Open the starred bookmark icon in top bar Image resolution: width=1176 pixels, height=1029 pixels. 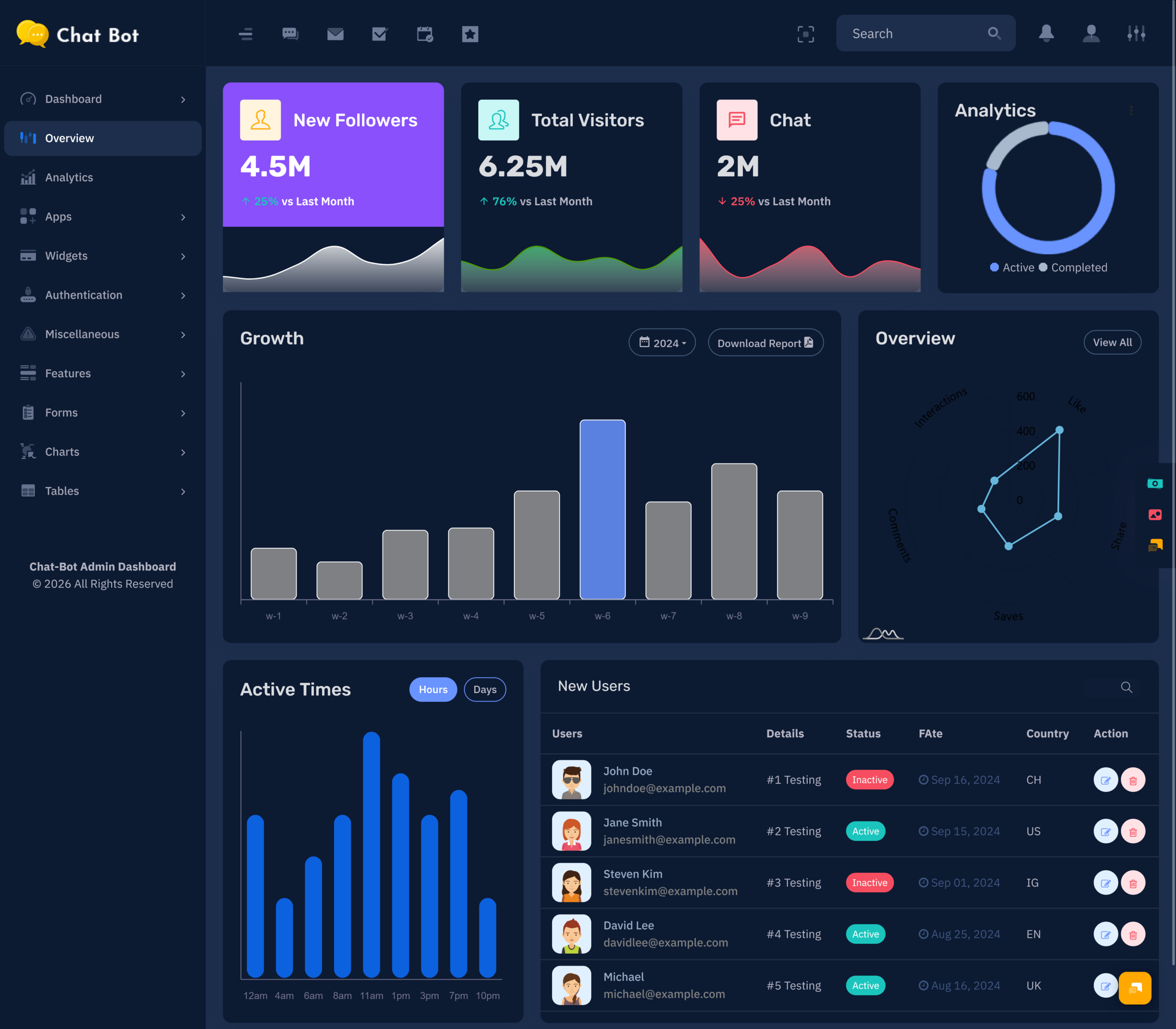(470, 34)
